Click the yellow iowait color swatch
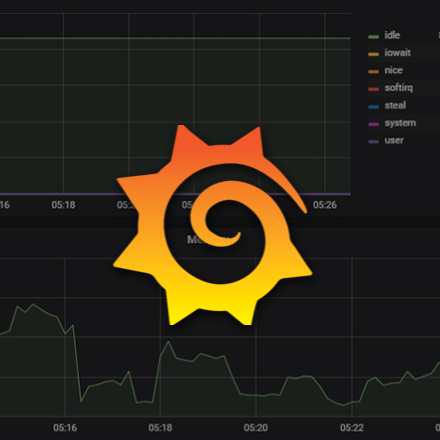 click(373, 54)
